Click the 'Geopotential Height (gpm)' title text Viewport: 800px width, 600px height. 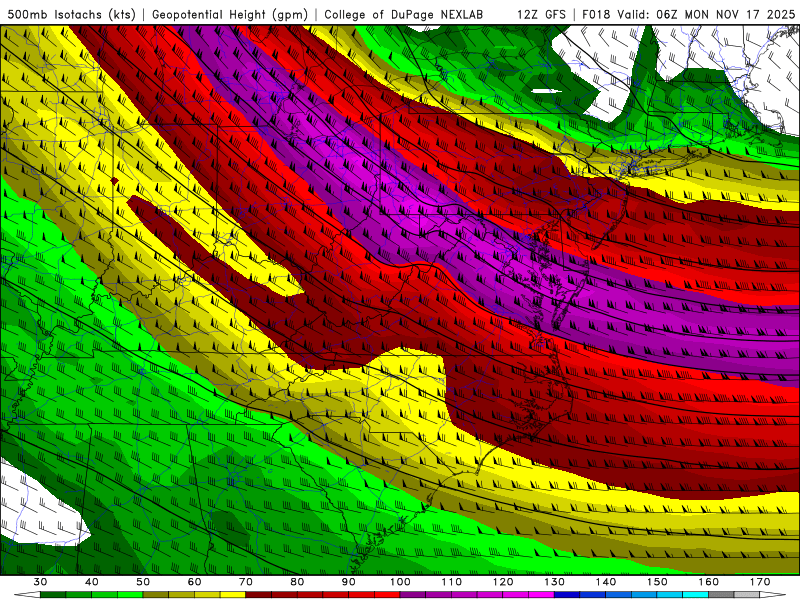[230, 15]
